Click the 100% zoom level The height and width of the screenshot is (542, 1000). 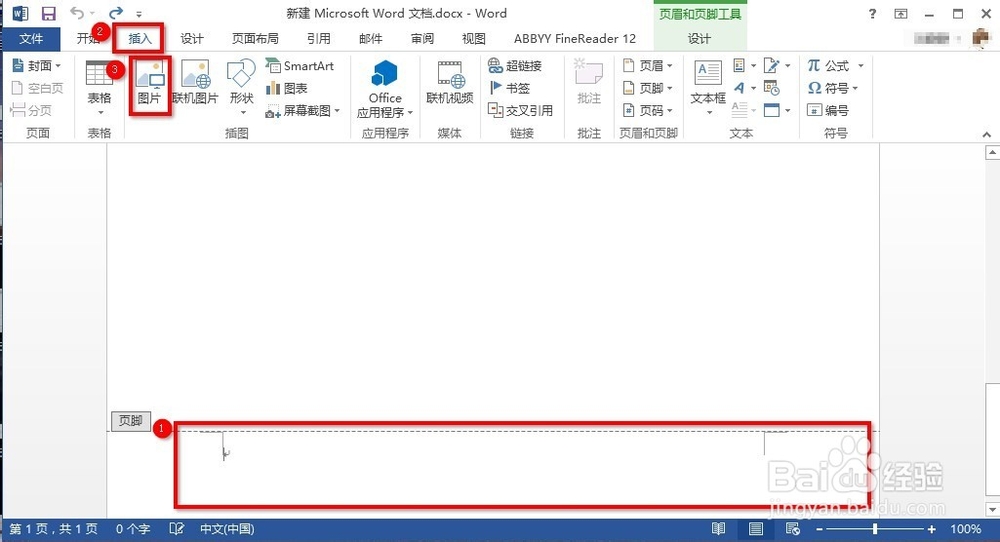(966, 529)
